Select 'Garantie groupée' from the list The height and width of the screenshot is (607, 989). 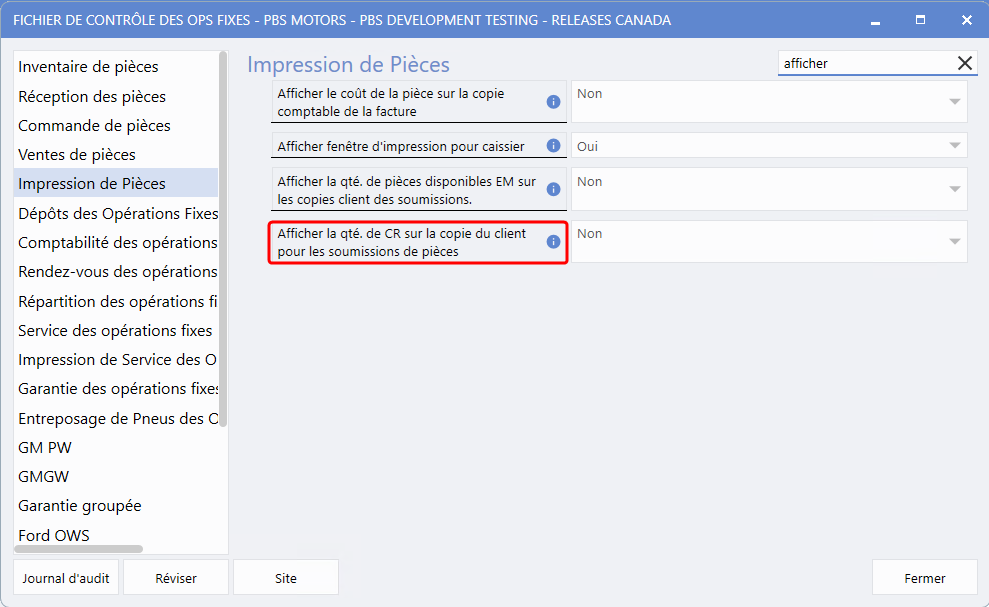80,506
